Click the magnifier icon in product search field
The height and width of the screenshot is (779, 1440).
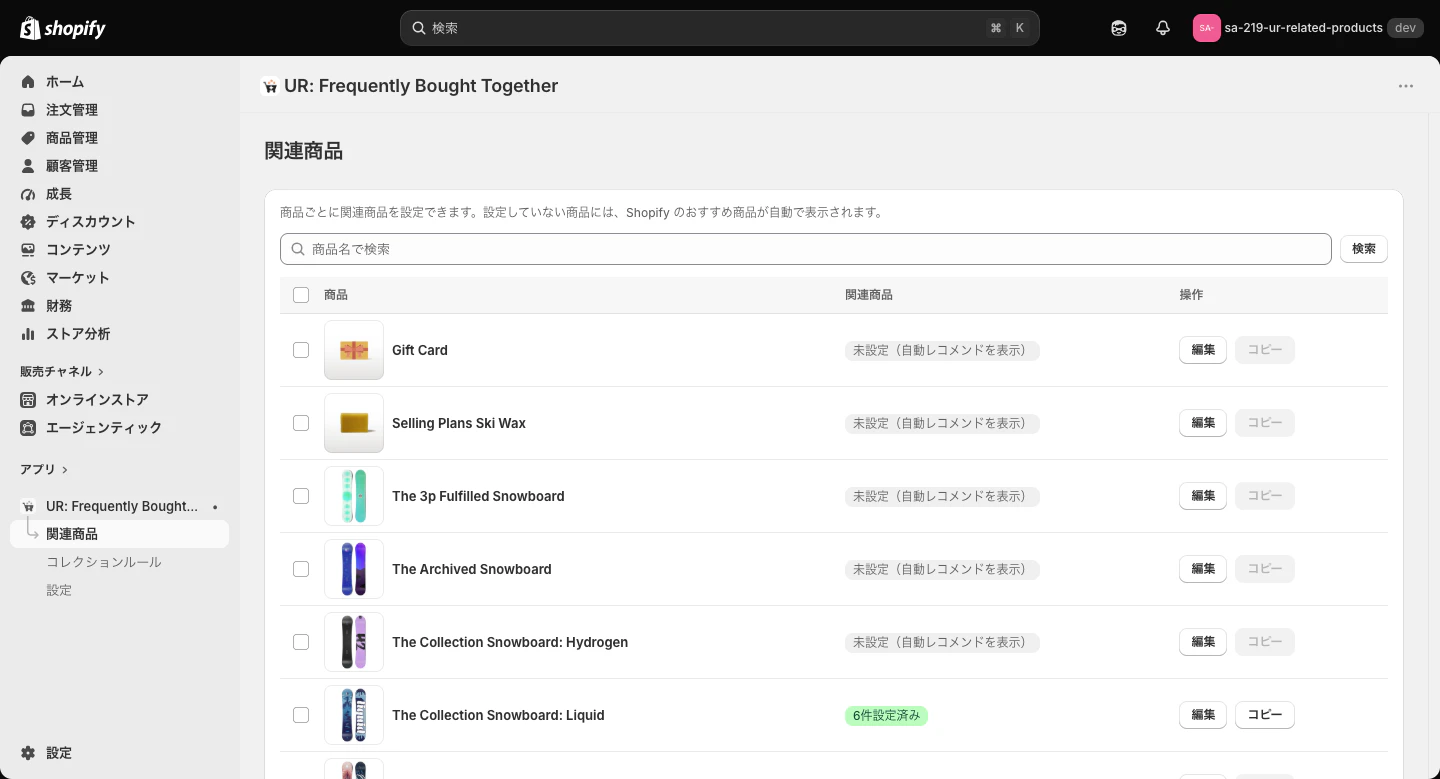click(298, 249)
